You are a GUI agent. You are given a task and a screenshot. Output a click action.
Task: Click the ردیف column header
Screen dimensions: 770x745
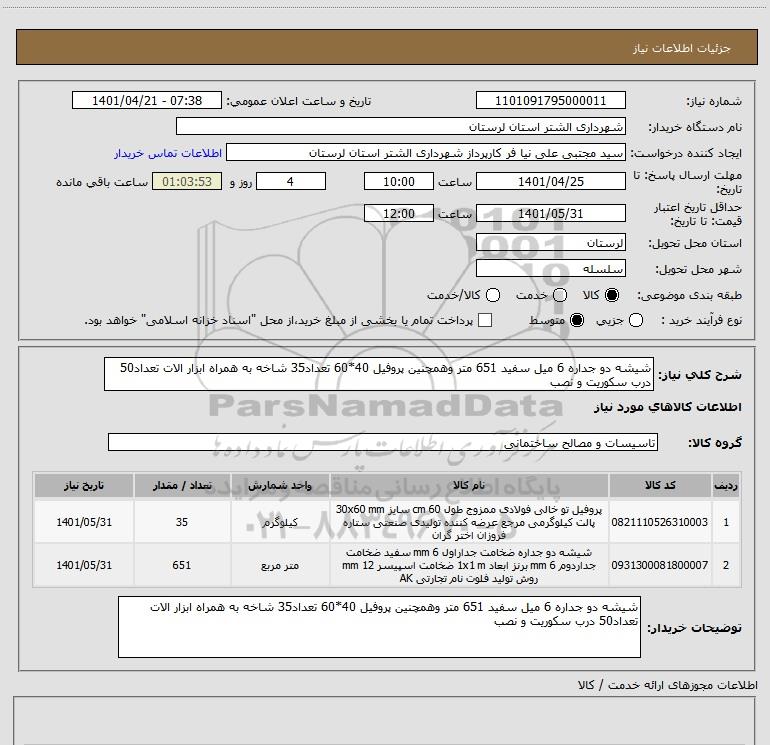click(x=726, y=486)
